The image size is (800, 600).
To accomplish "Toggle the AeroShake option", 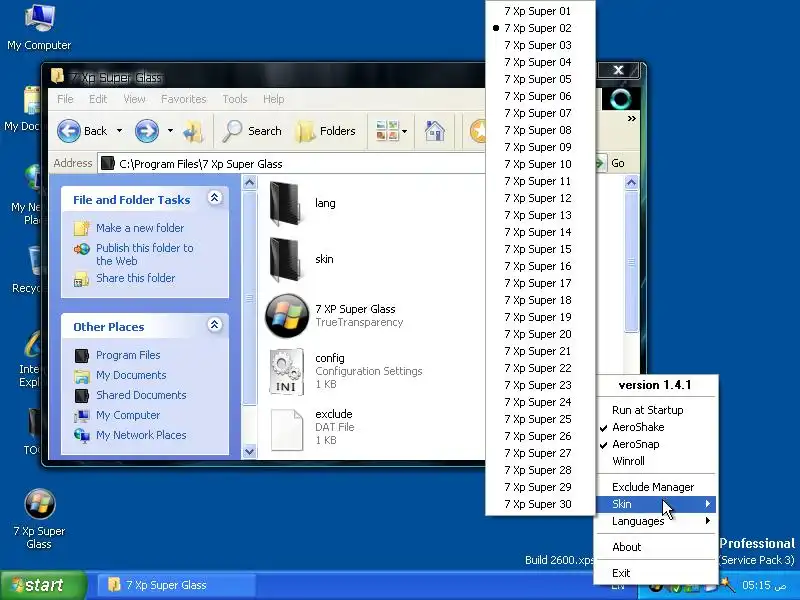I will [656, 427].
